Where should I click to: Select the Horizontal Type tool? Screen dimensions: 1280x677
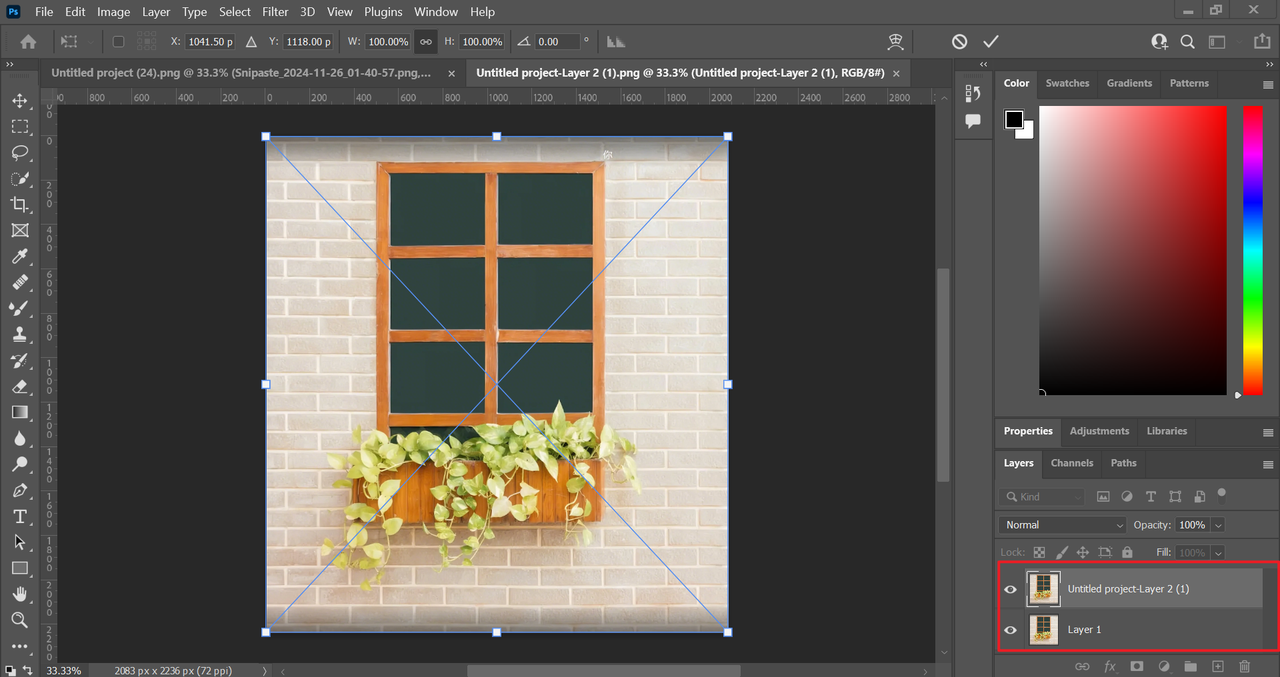pyautogui.click(x=19, y=516)
